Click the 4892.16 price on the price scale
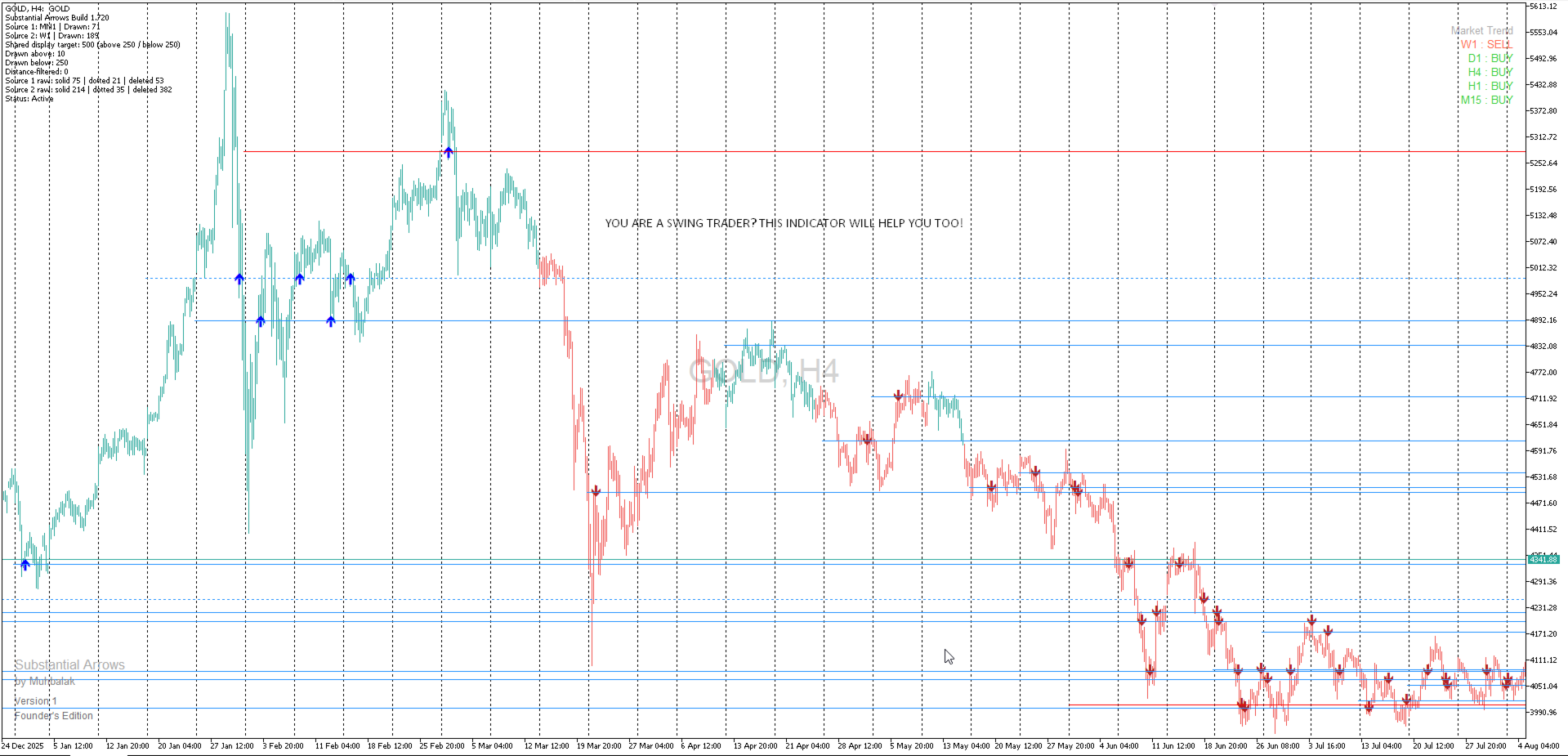 1543,320
